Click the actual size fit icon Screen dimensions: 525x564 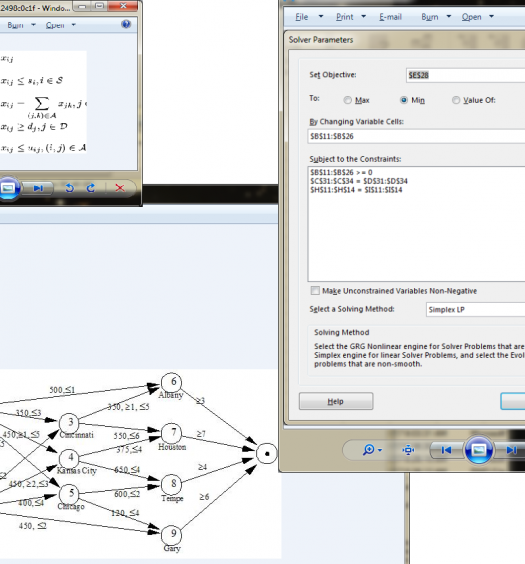[x=408, y=450]
